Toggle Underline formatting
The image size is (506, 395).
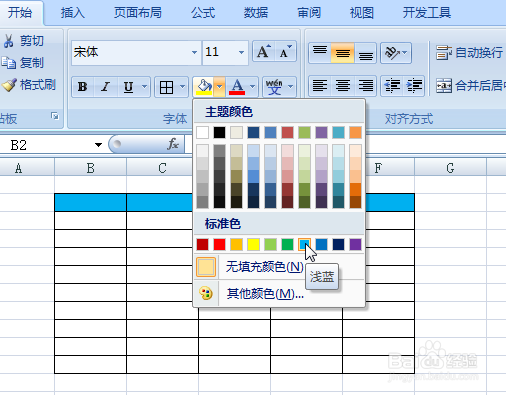click(x=128, y=87)
